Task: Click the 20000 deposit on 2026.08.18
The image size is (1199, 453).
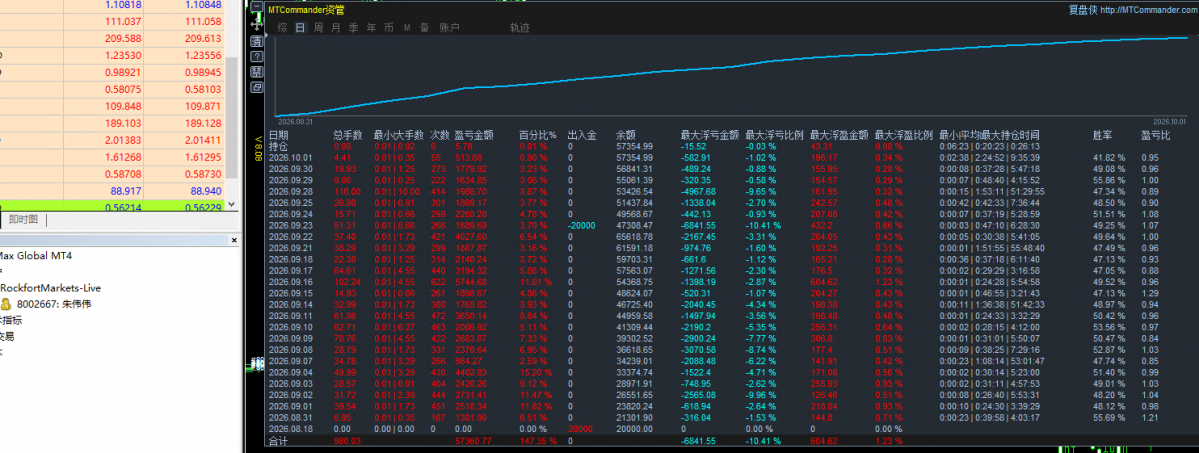Action: (x=580, y=430)
